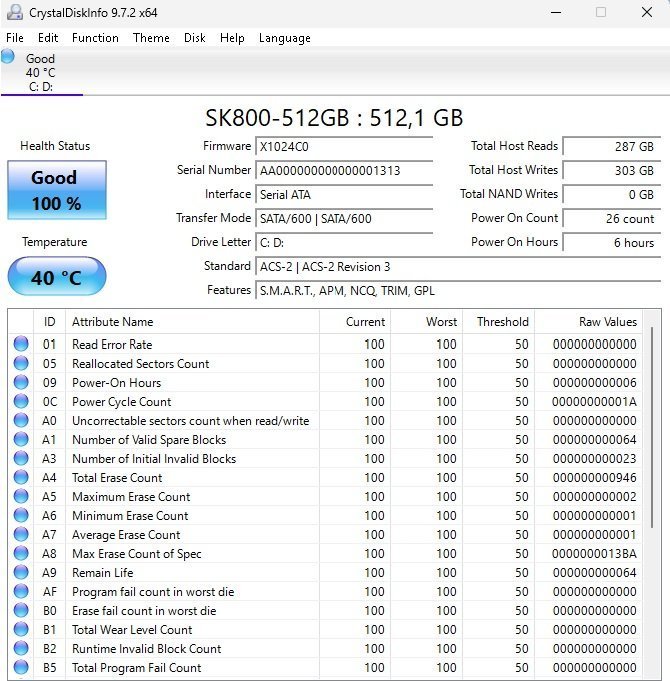Open the File menu
Viewport: 670px width, 681px height.
15,38
